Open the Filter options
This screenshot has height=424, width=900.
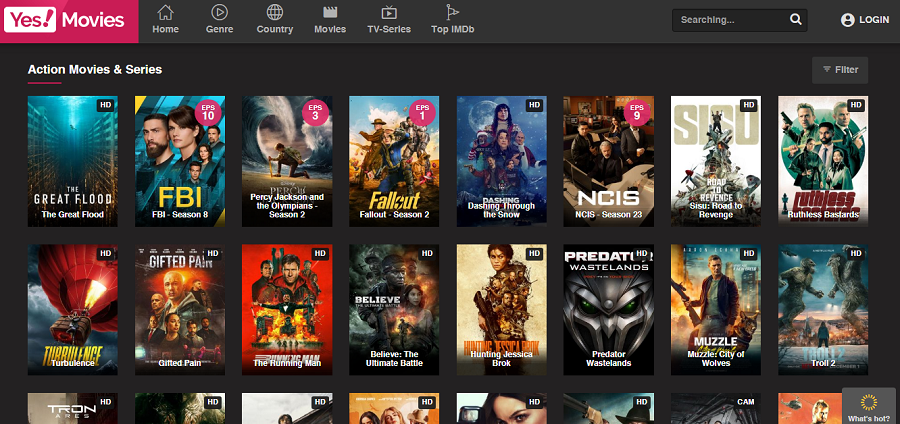click(840, 70)
